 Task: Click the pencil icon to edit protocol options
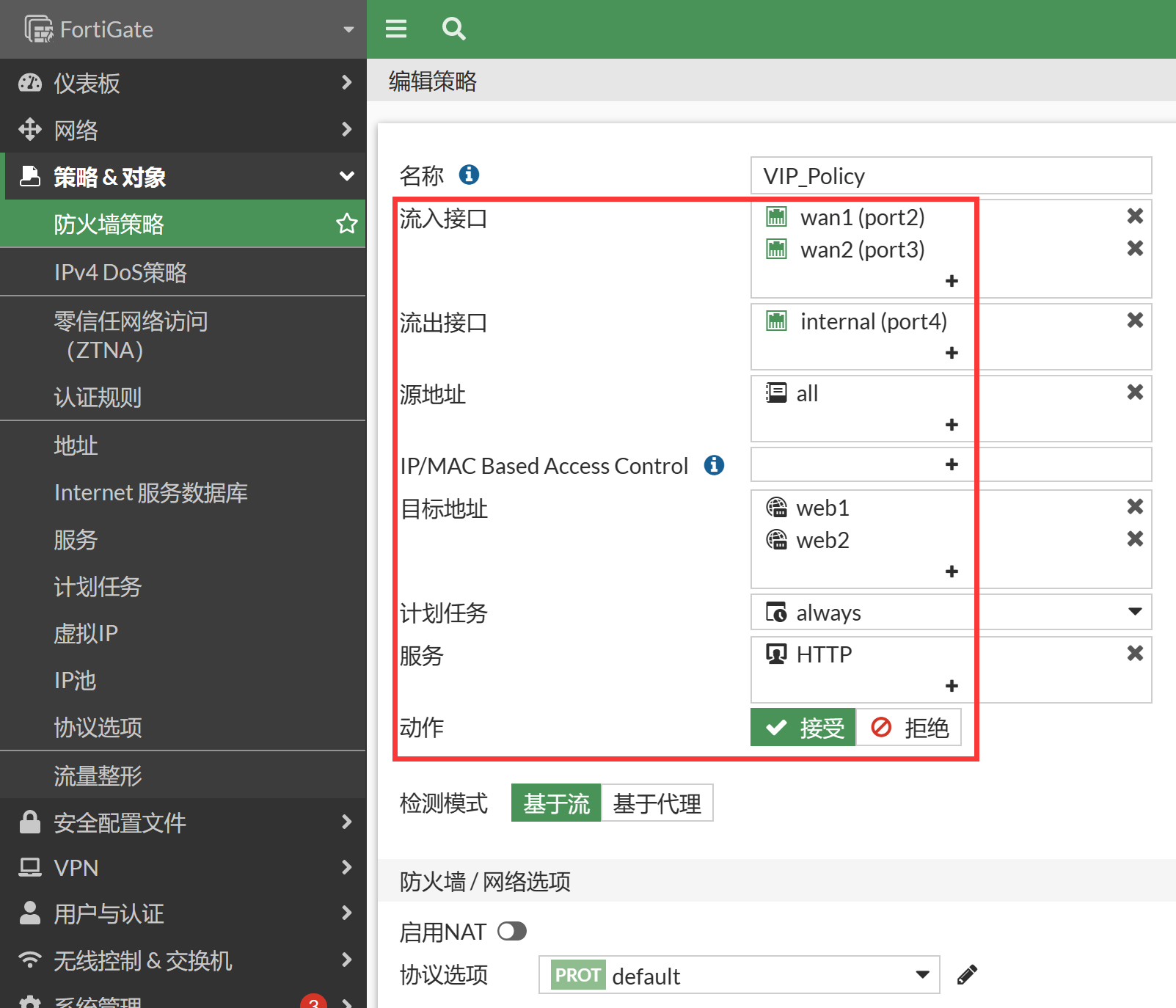967,975
